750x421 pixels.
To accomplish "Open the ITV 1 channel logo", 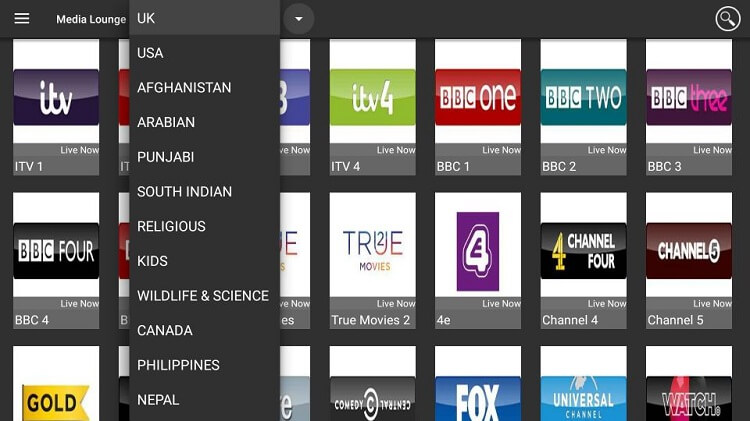I will point(56,97).
